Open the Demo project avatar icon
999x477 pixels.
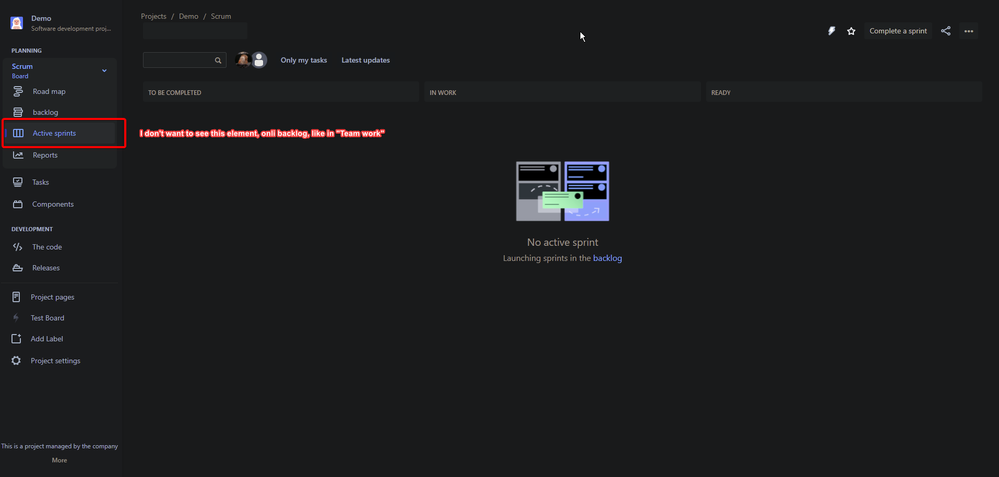tap(17, 24)
